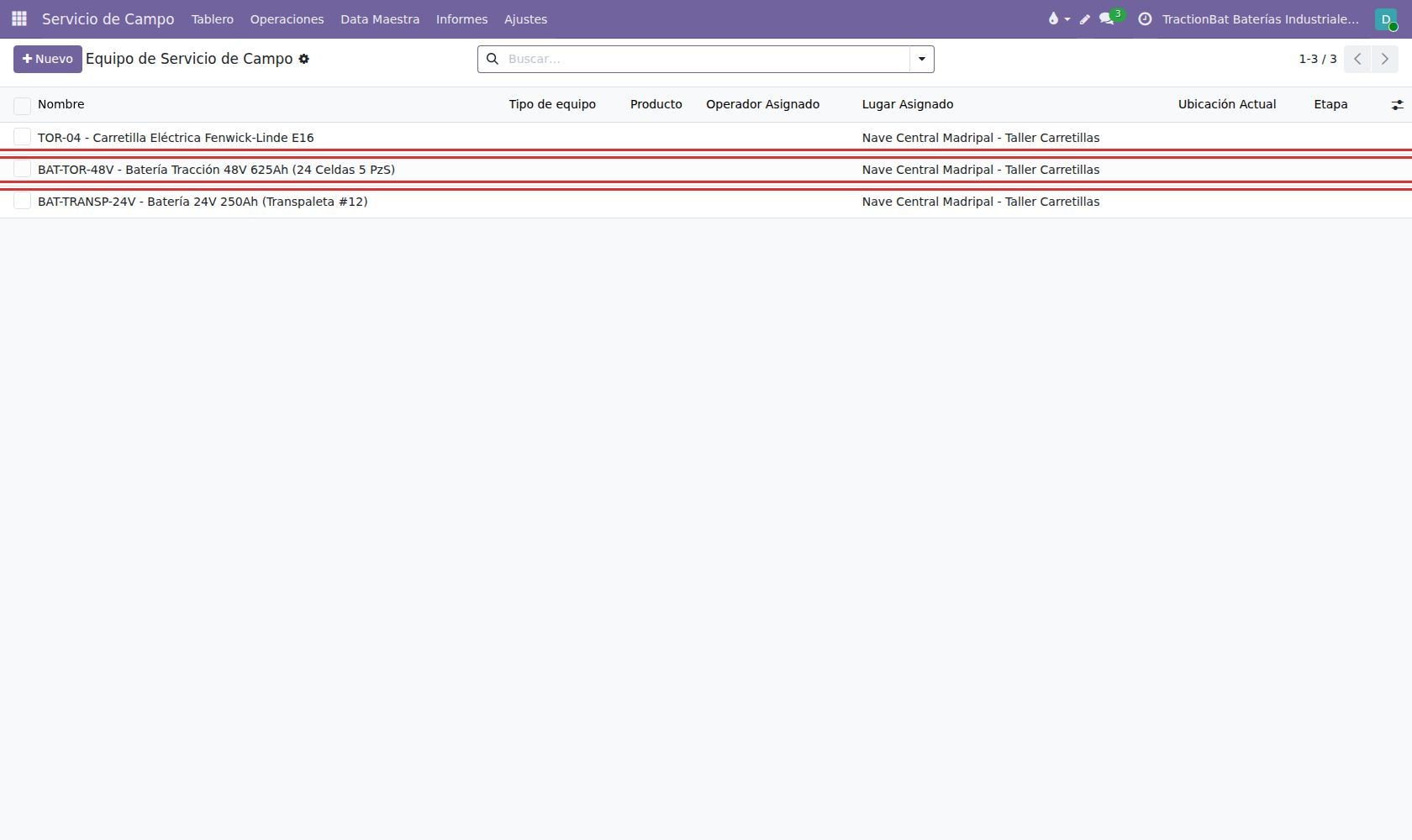Sort by Ubicación Actual column
1412x840 pixels.
[1227, 104]
